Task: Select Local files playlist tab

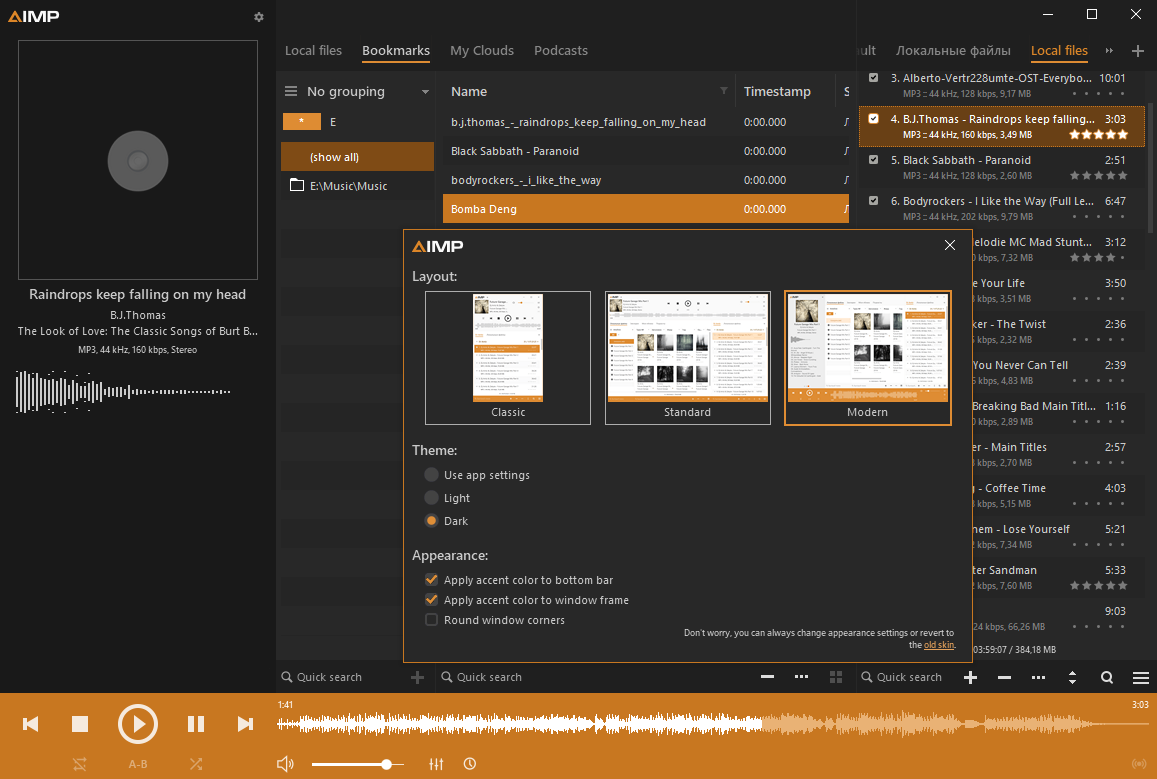Action: [x=1059, y=51]
